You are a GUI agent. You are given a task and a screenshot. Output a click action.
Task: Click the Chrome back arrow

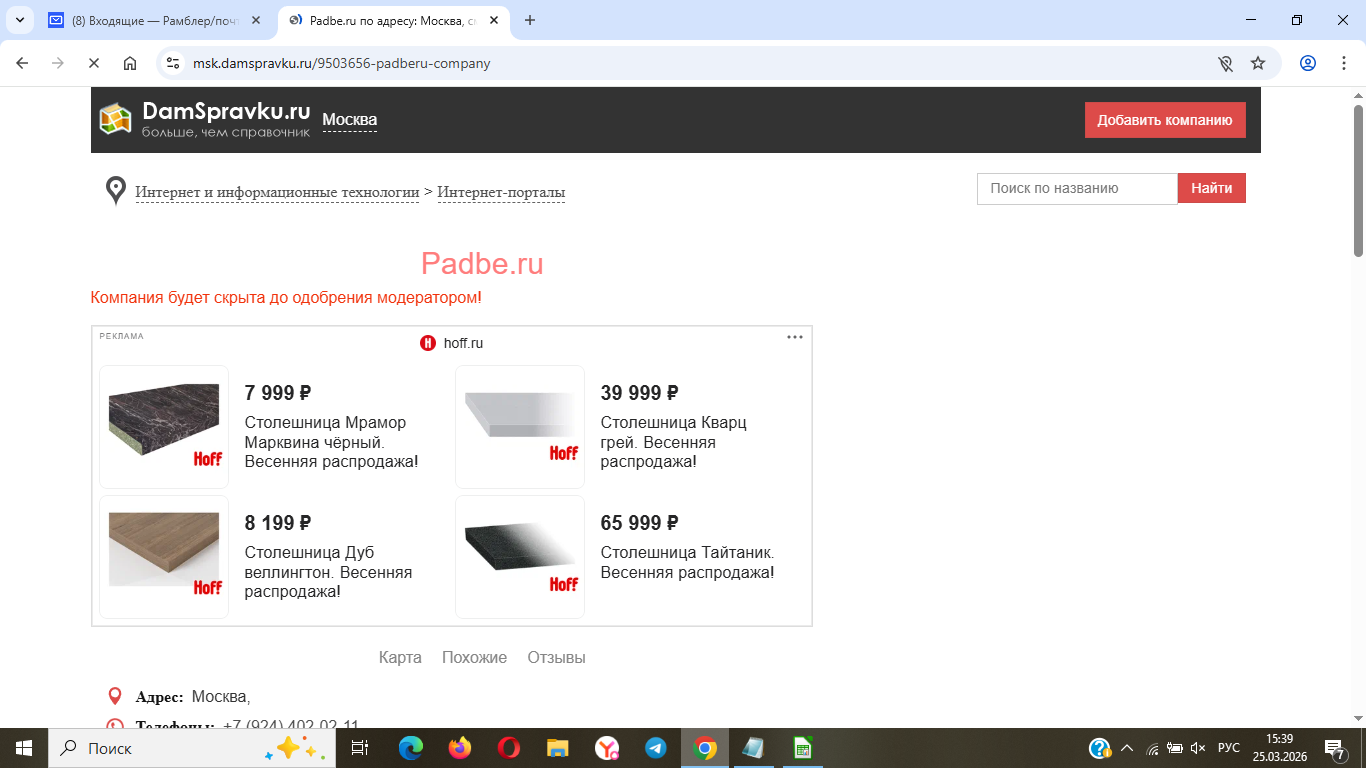[22, 63]
